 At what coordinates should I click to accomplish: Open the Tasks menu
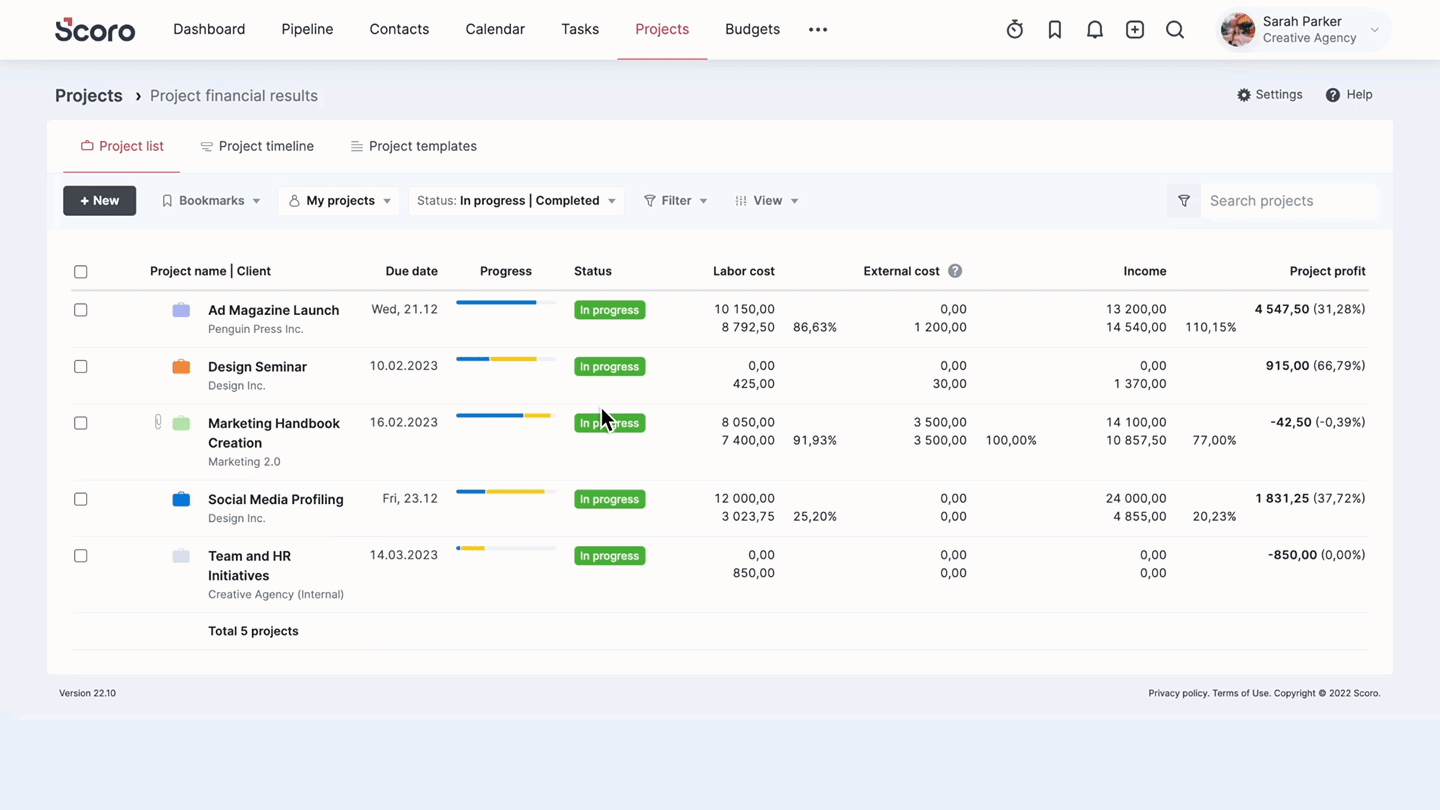580,30
